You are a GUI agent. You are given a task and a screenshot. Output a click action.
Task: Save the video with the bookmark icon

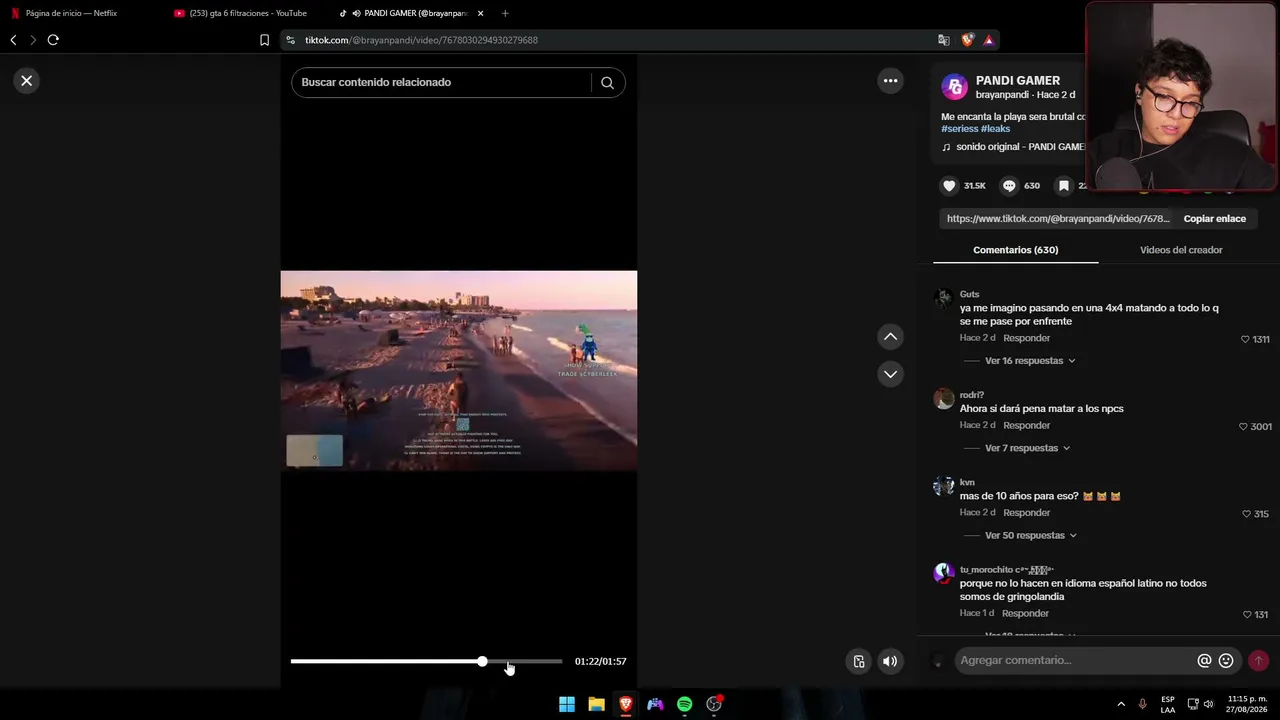point(1064,186)
